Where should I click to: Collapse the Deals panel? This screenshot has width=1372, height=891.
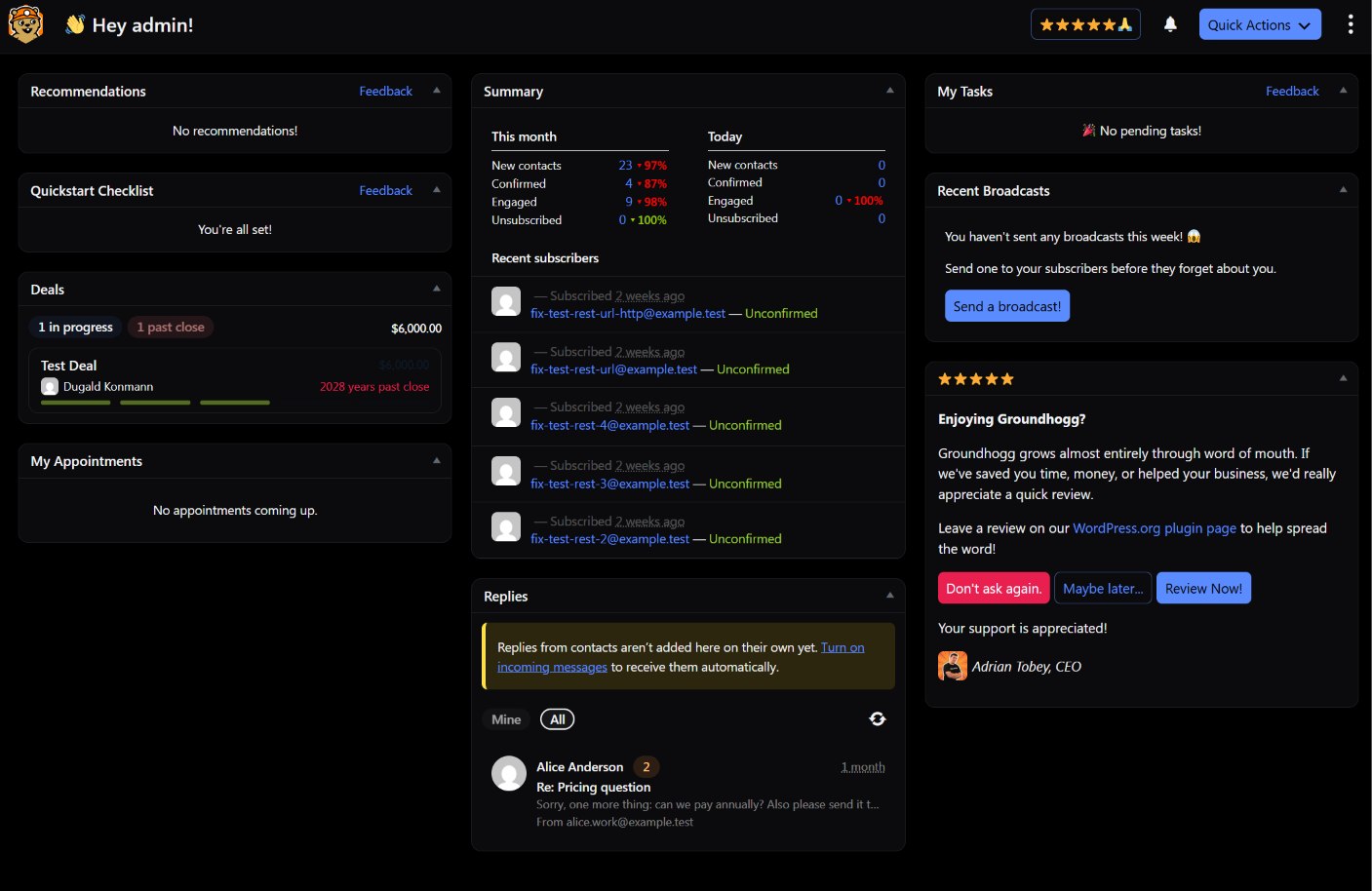pyautogui.click(x=437, y=290)
